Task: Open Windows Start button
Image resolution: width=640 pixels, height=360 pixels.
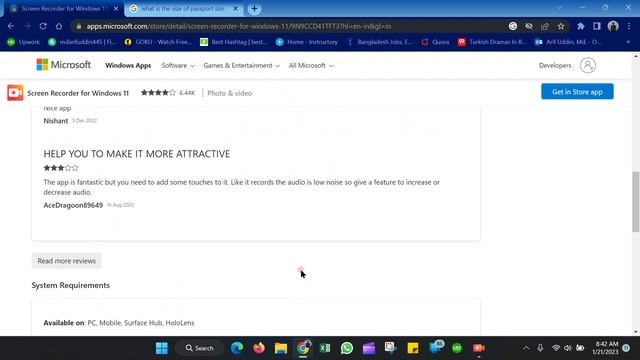Action: [x=162, y=348]
